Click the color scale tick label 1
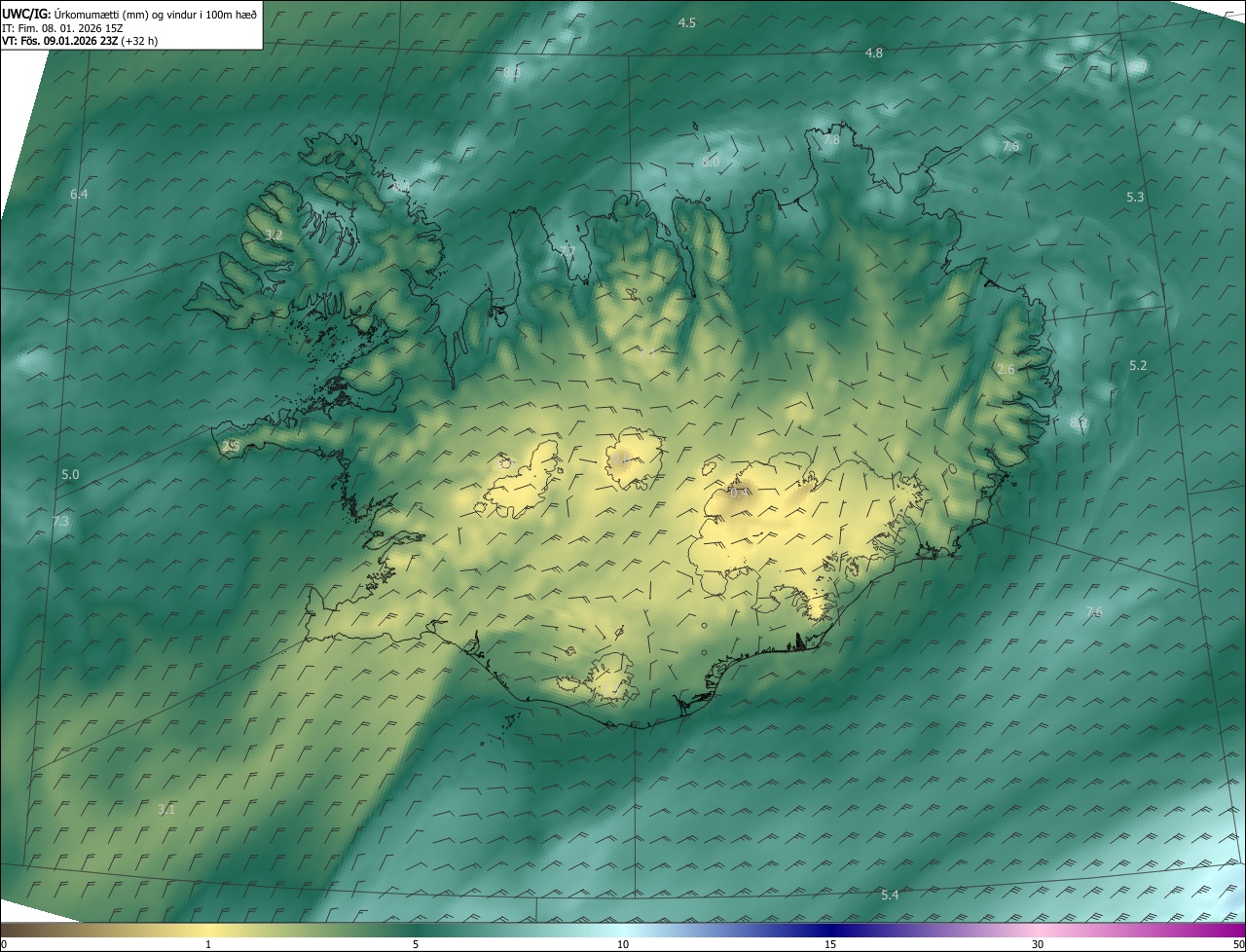Image resolution: width=1246 pixels, height=952 pixels. click(x=208, y=945)
